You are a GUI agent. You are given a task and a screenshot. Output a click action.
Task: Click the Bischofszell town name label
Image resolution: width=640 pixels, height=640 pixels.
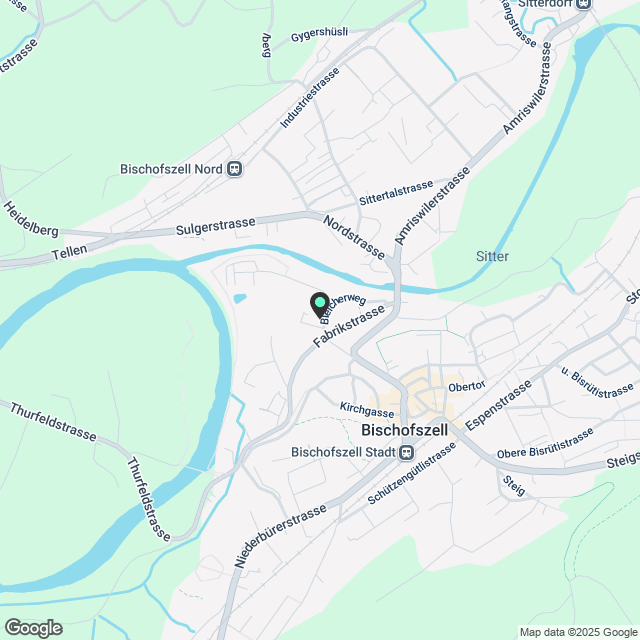pyautogui.click(x=404, y=430)
